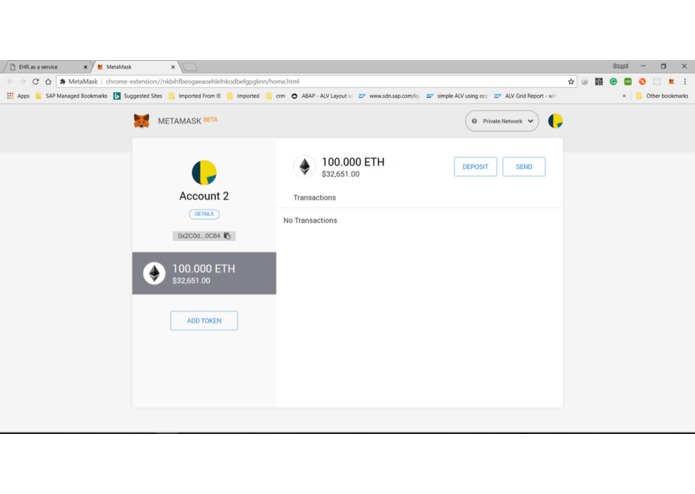Click the DEPOSIT button

click(x=475, y=167)
